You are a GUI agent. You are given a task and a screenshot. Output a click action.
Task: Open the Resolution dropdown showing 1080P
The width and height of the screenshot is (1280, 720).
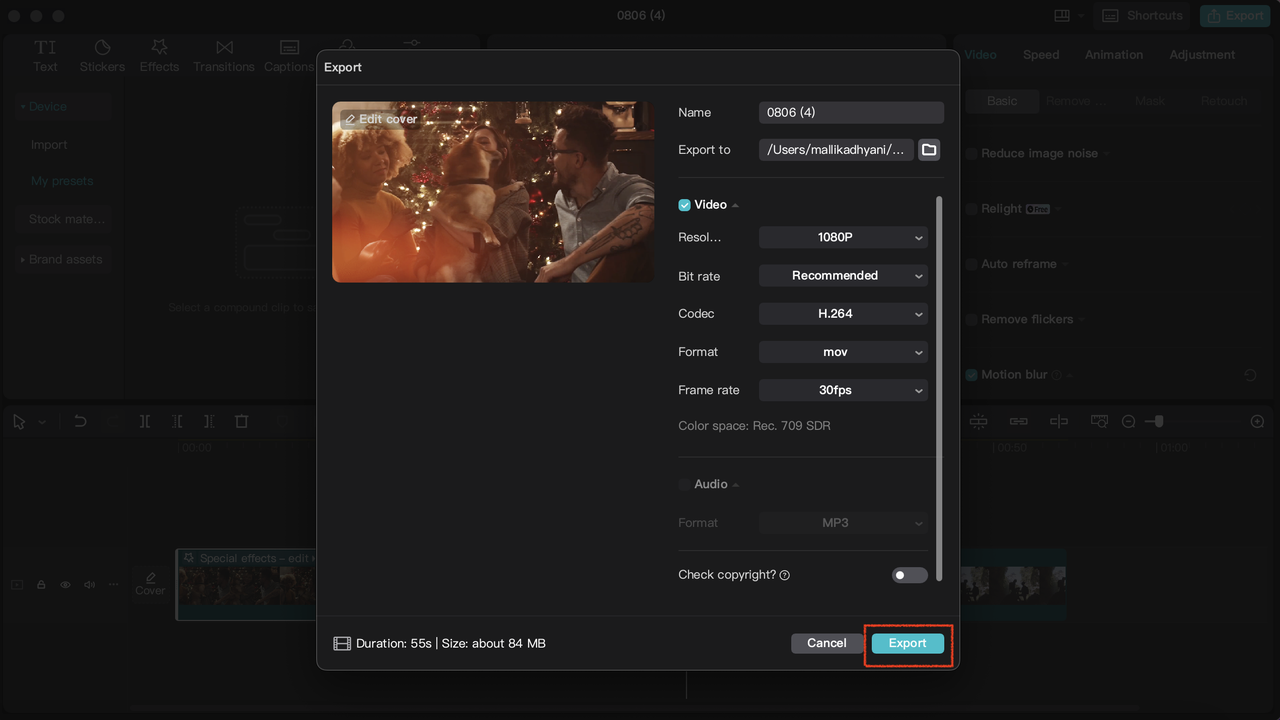click(842, 237)
